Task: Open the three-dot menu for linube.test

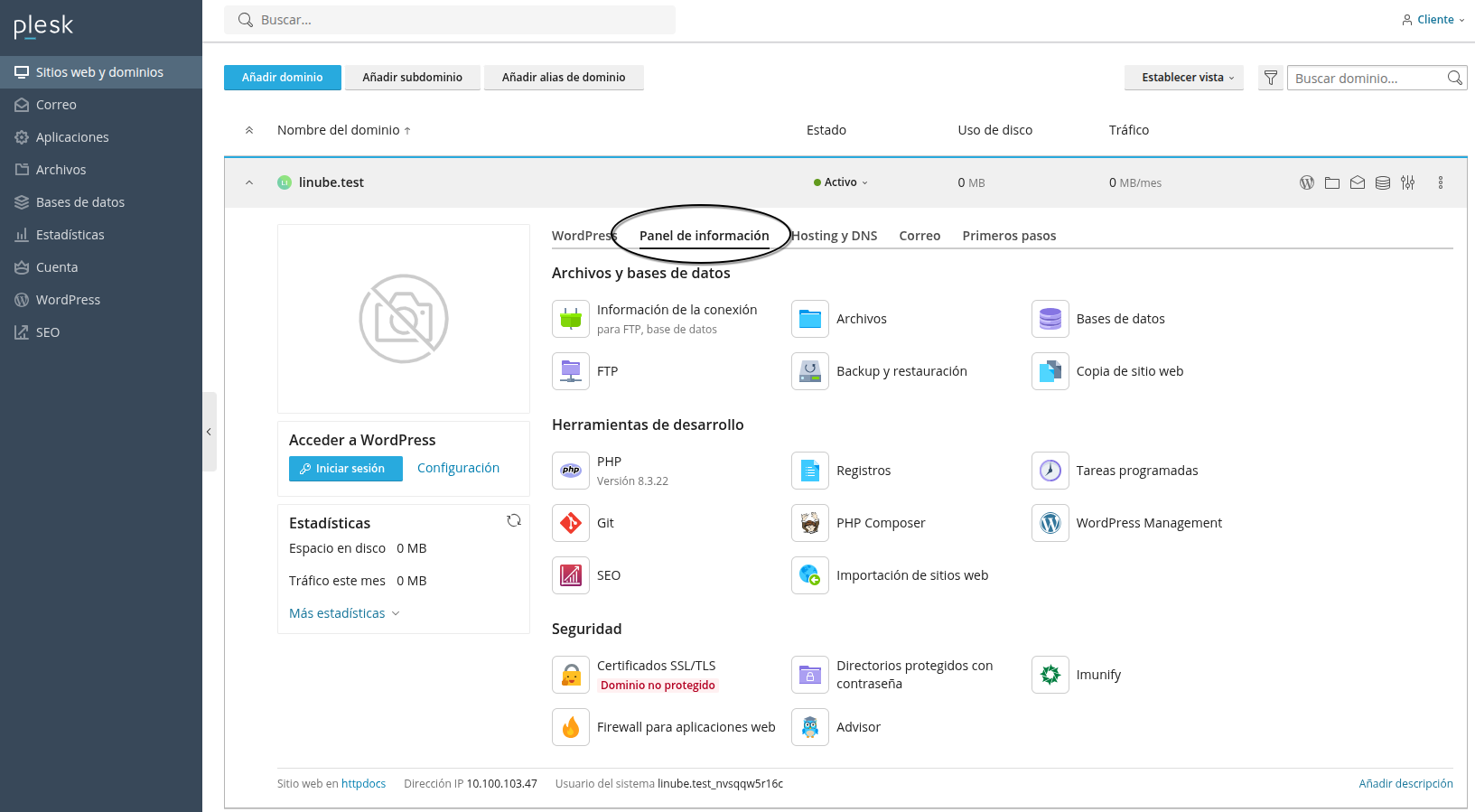Action: [1441, 182]
